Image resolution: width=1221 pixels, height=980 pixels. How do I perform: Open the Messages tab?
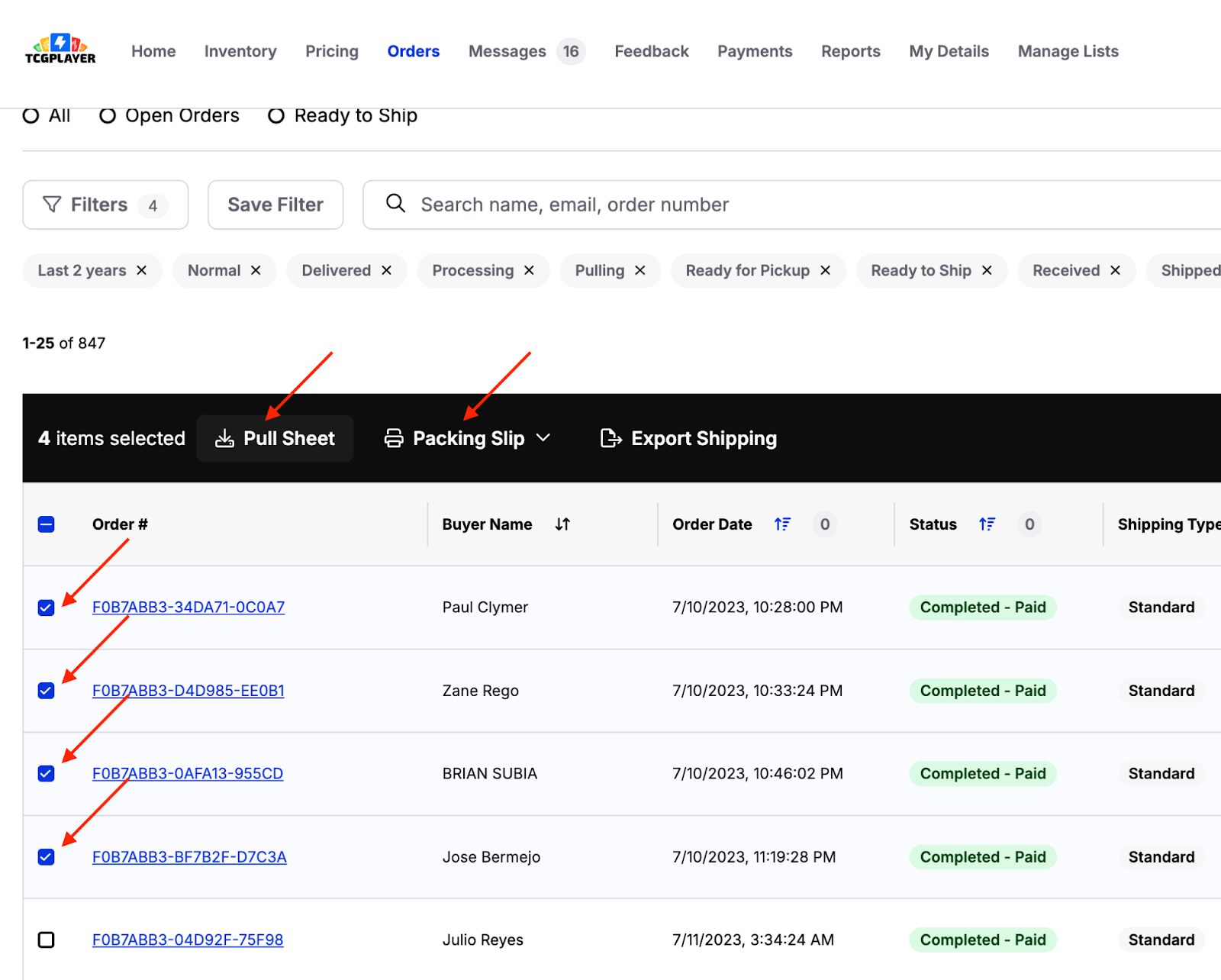pos(507,51)
